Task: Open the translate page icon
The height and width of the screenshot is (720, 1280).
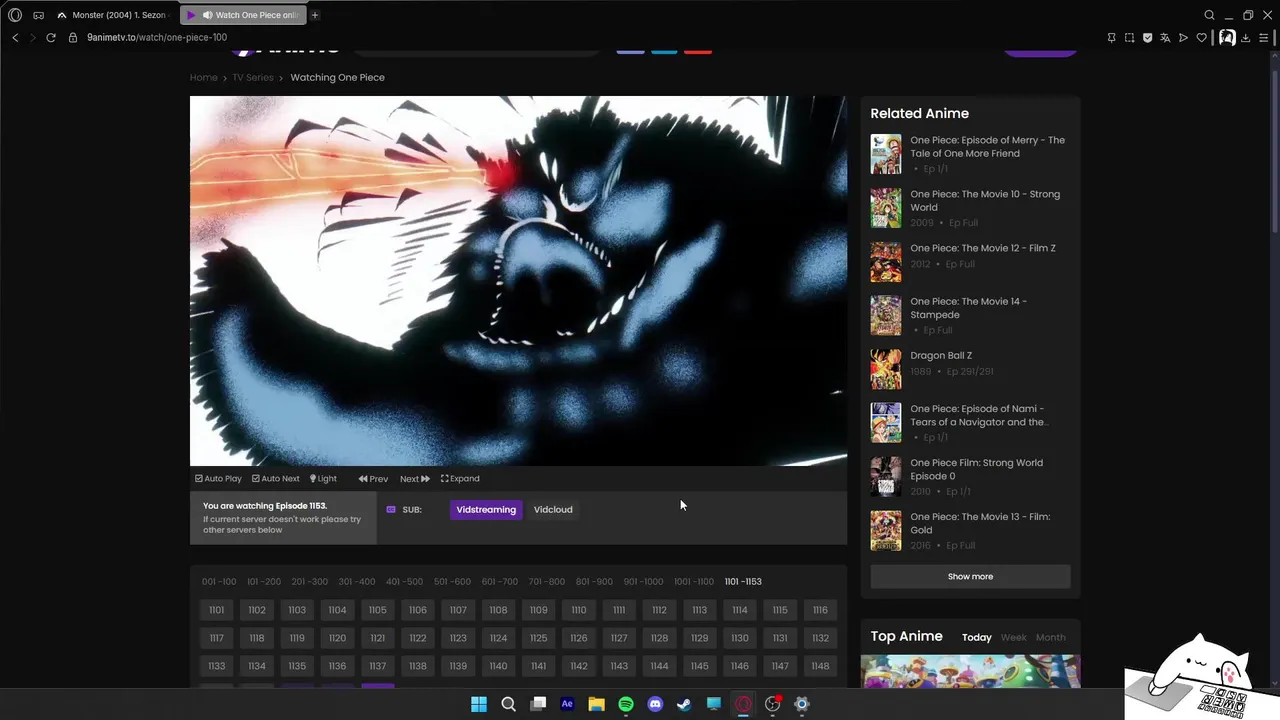Action: click(x=1165, y=37)
